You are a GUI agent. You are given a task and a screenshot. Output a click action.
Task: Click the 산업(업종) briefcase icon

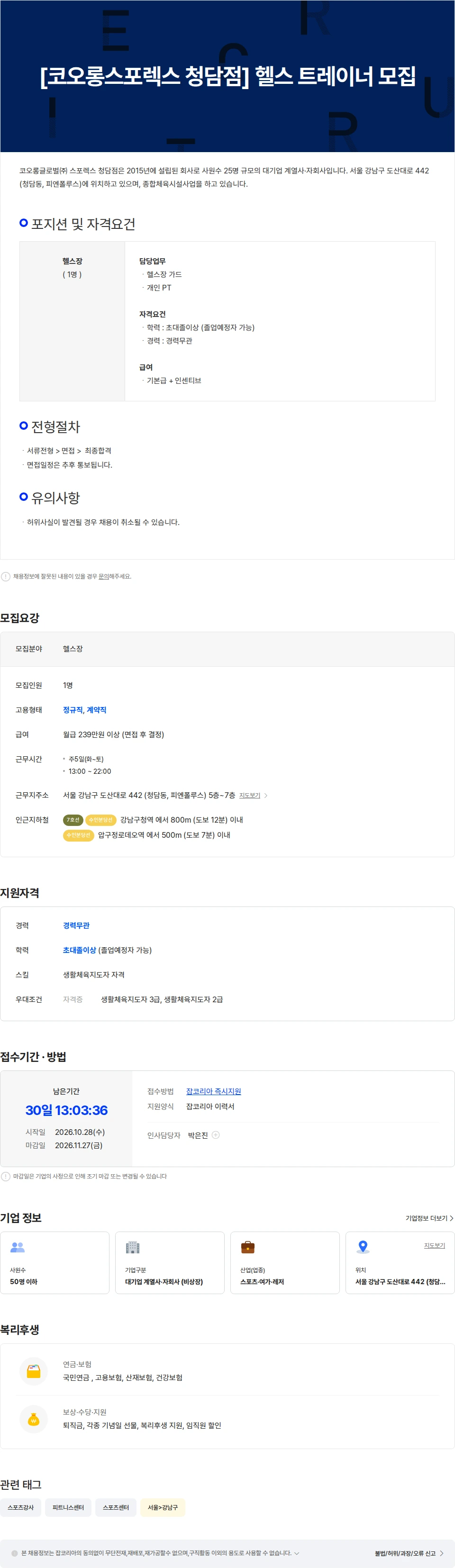248,1247
